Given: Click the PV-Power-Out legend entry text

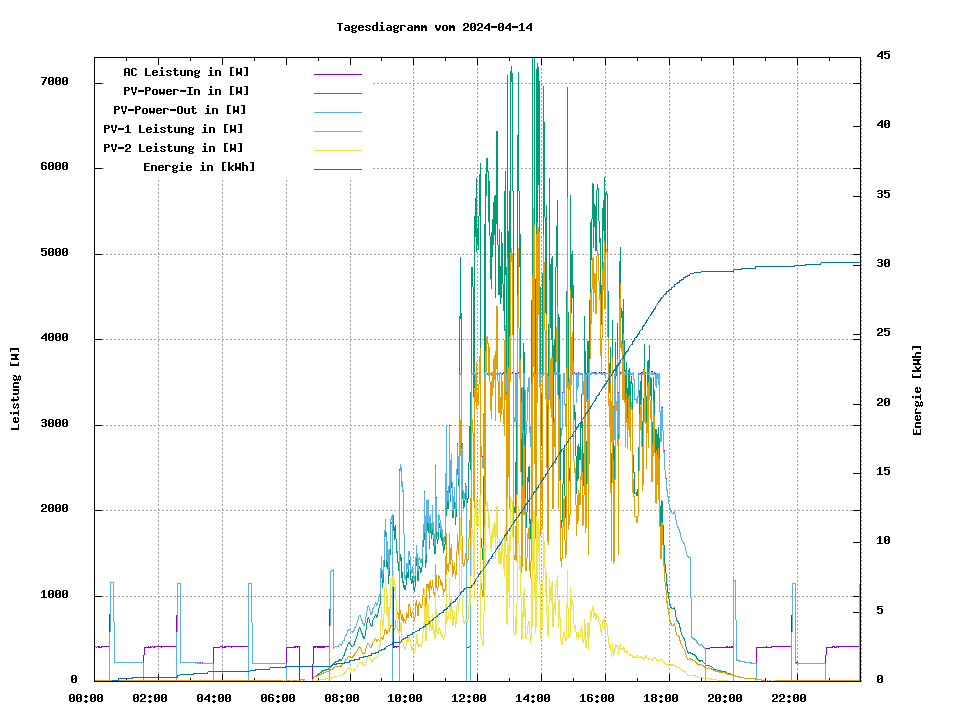Looking at the screenshot, I should tap(180, 110).
